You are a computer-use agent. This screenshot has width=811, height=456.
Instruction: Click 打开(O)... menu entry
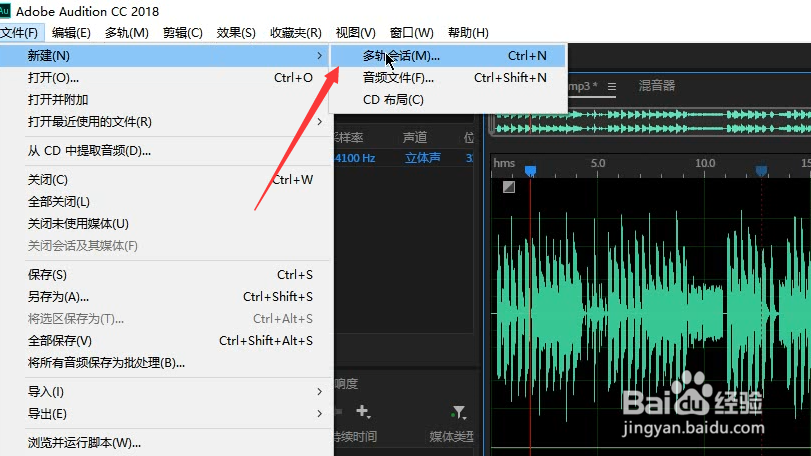[166, 78]
